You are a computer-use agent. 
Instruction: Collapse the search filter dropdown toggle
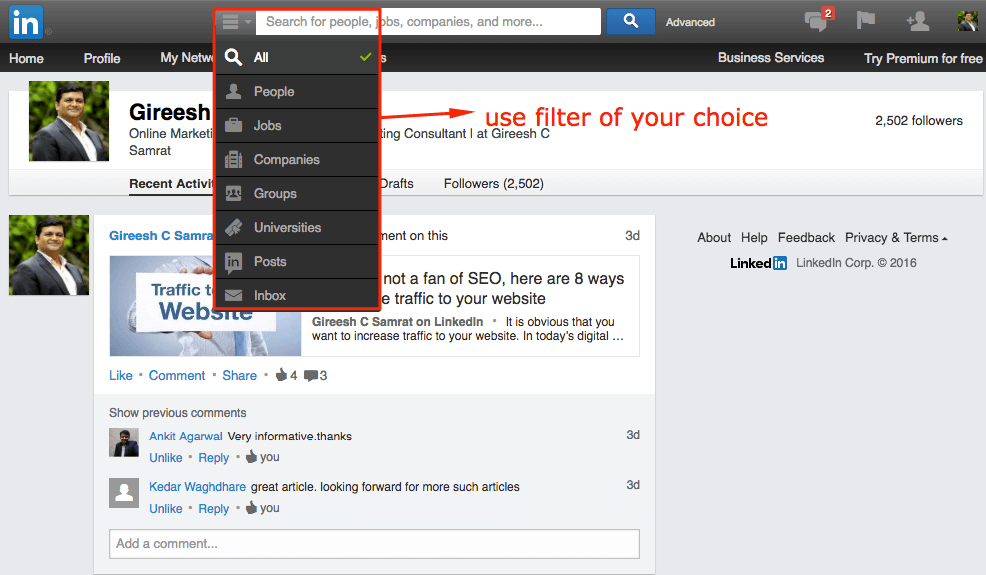point(236,23)
